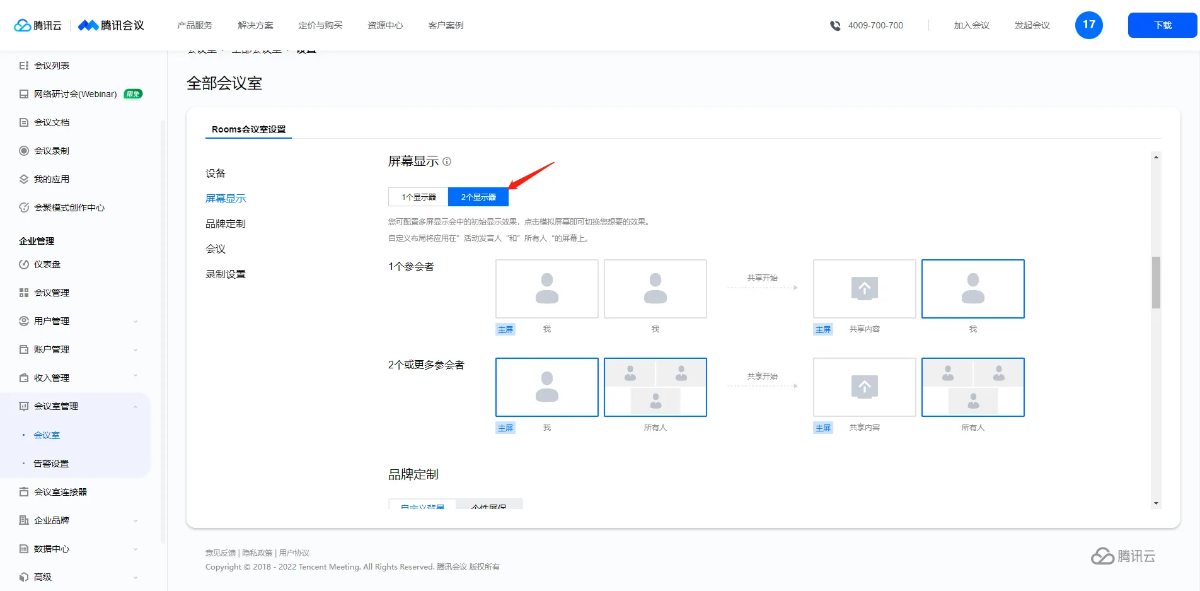Screen dimensions: 1200x591
Task: Click the blue 下载 download button
Action: (1161, 26)
